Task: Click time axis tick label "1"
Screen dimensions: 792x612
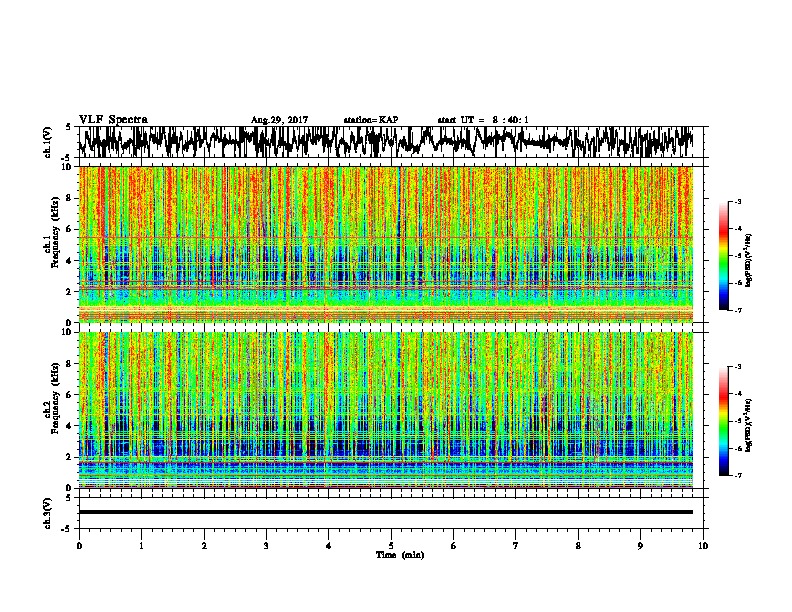Action: 141,546
